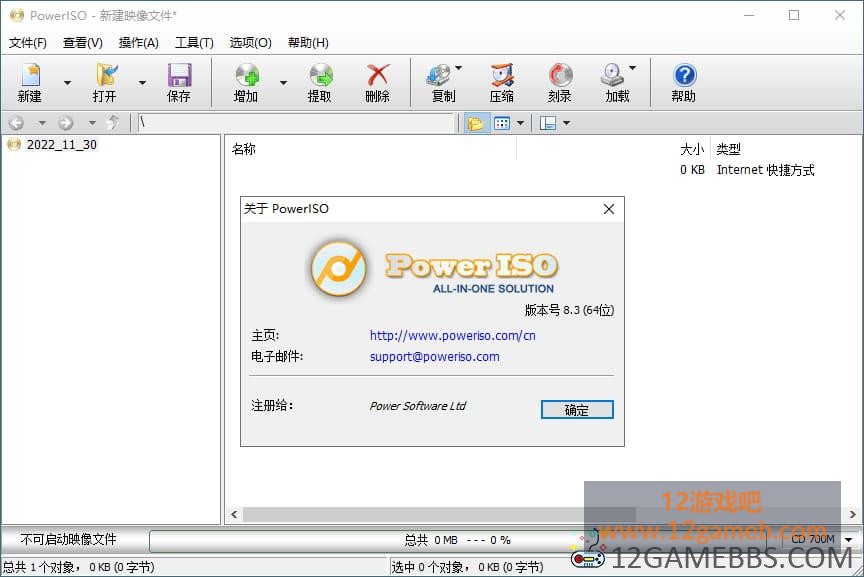Image resolution: width=864 pixels, height=577 pixels.
Task: Open the pane layout dropdown arrow
Action: pos(566,123)
